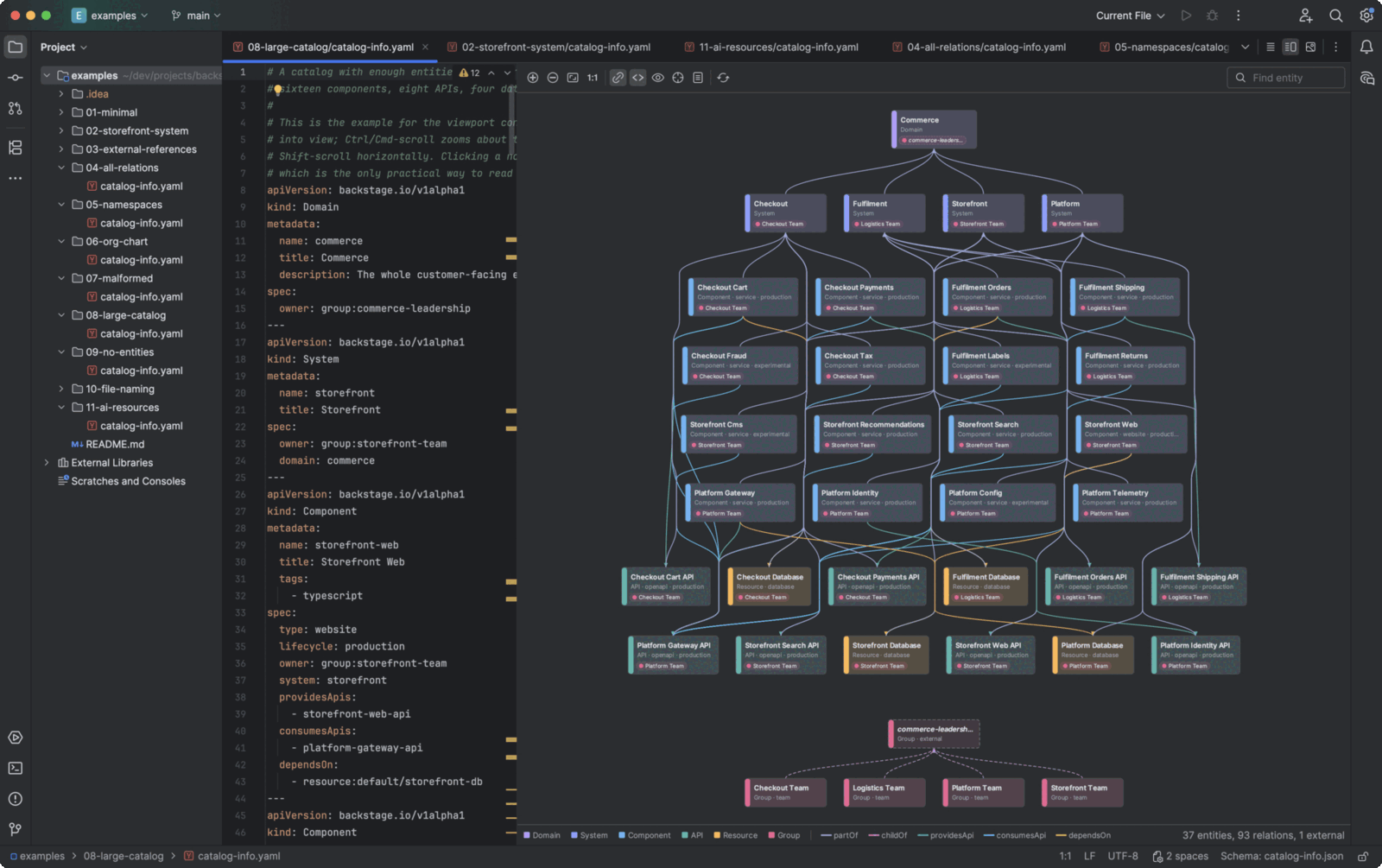Focus the Find entity search field
Viewport: 1382px width, 868px height.
[1286, 78]
